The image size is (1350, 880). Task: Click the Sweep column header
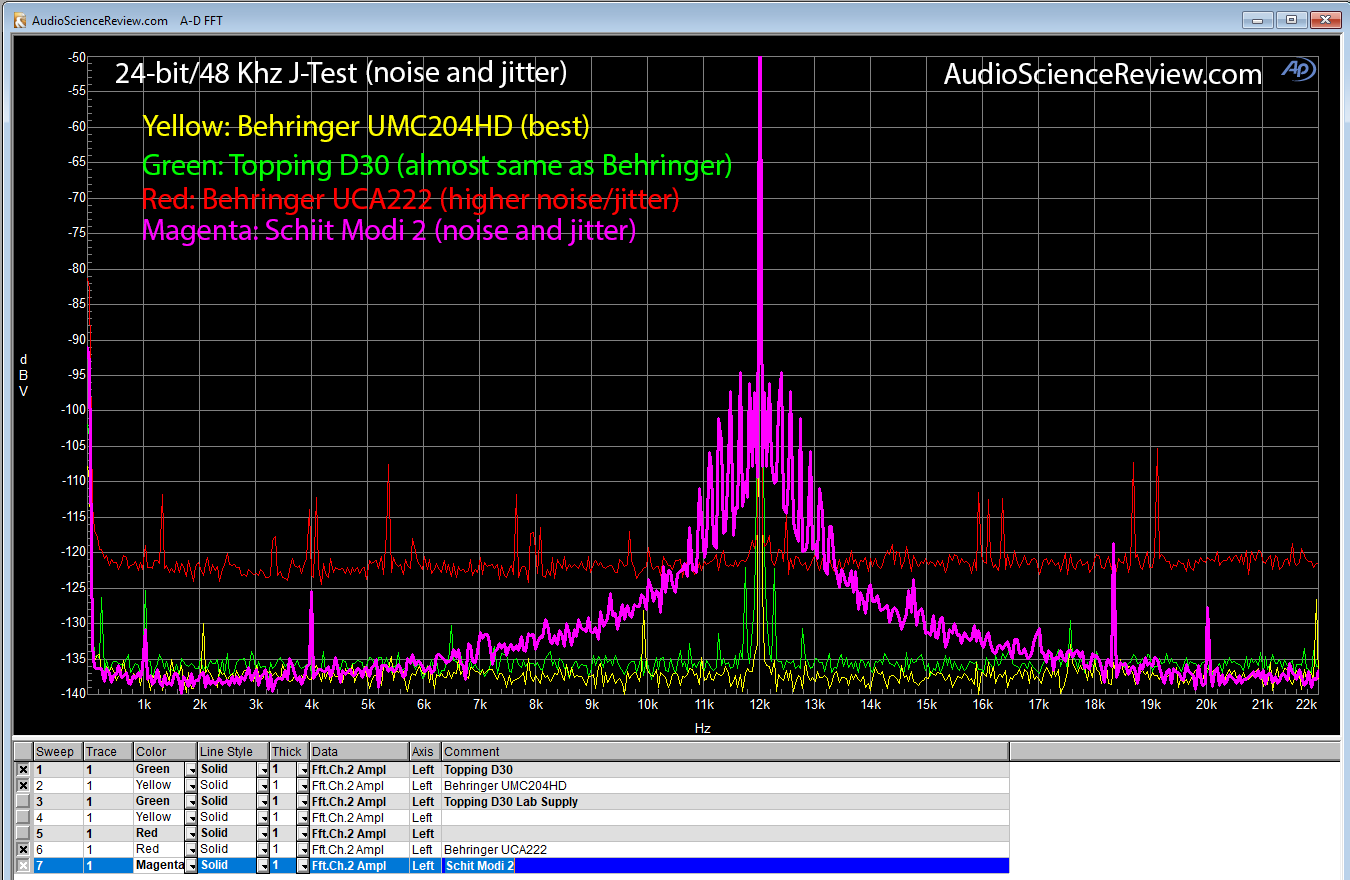click(58, 752)
